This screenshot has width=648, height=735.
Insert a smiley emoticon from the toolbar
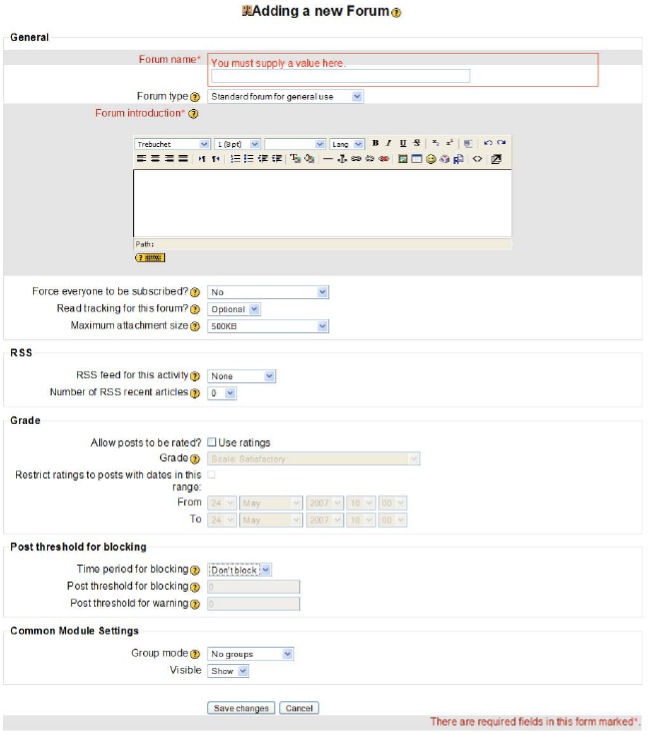[430, 159]
